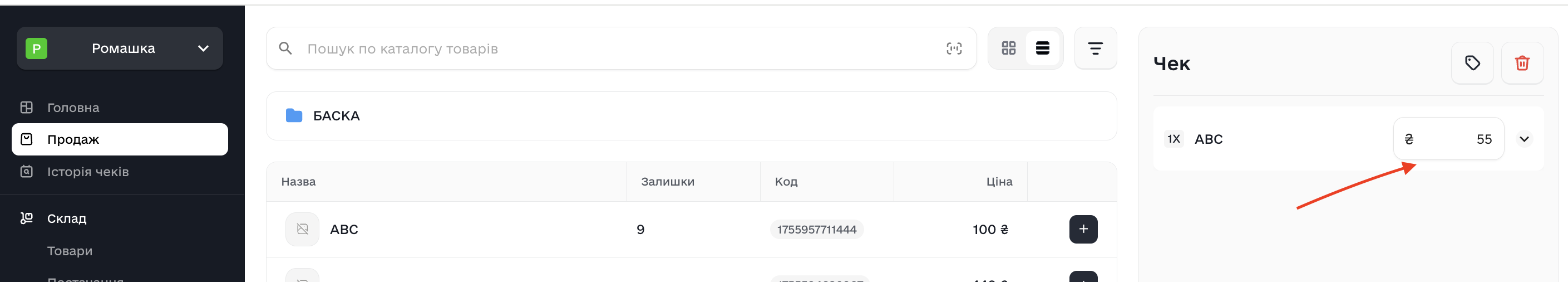
Task: Switch to grid view layout
Action: (1008, 48)
